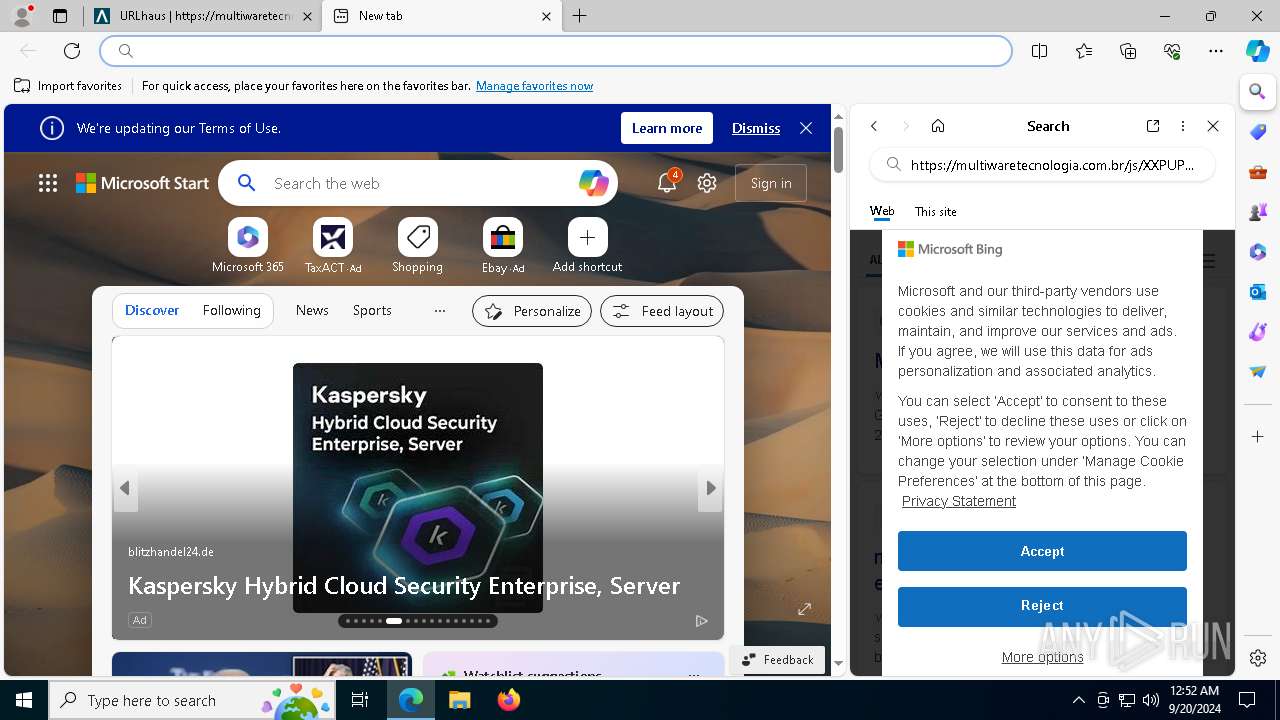Open the Collections icon in the toolbar
The image size is (1280, 720).
[x=1128, y=51]
